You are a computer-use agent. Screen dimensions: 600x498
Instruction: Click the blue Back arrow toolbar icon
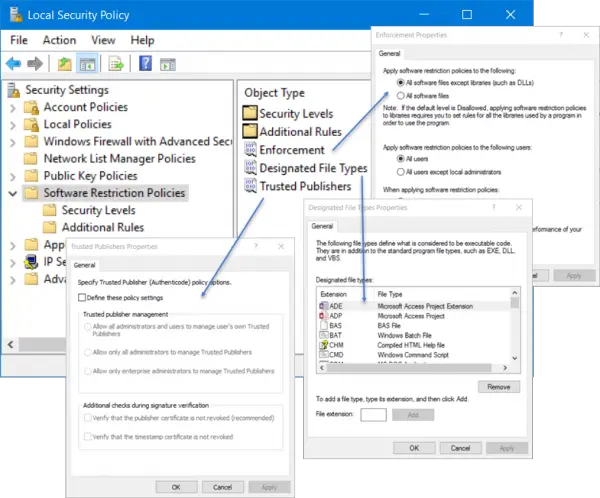pyautogui.click(x=13, y=64)
